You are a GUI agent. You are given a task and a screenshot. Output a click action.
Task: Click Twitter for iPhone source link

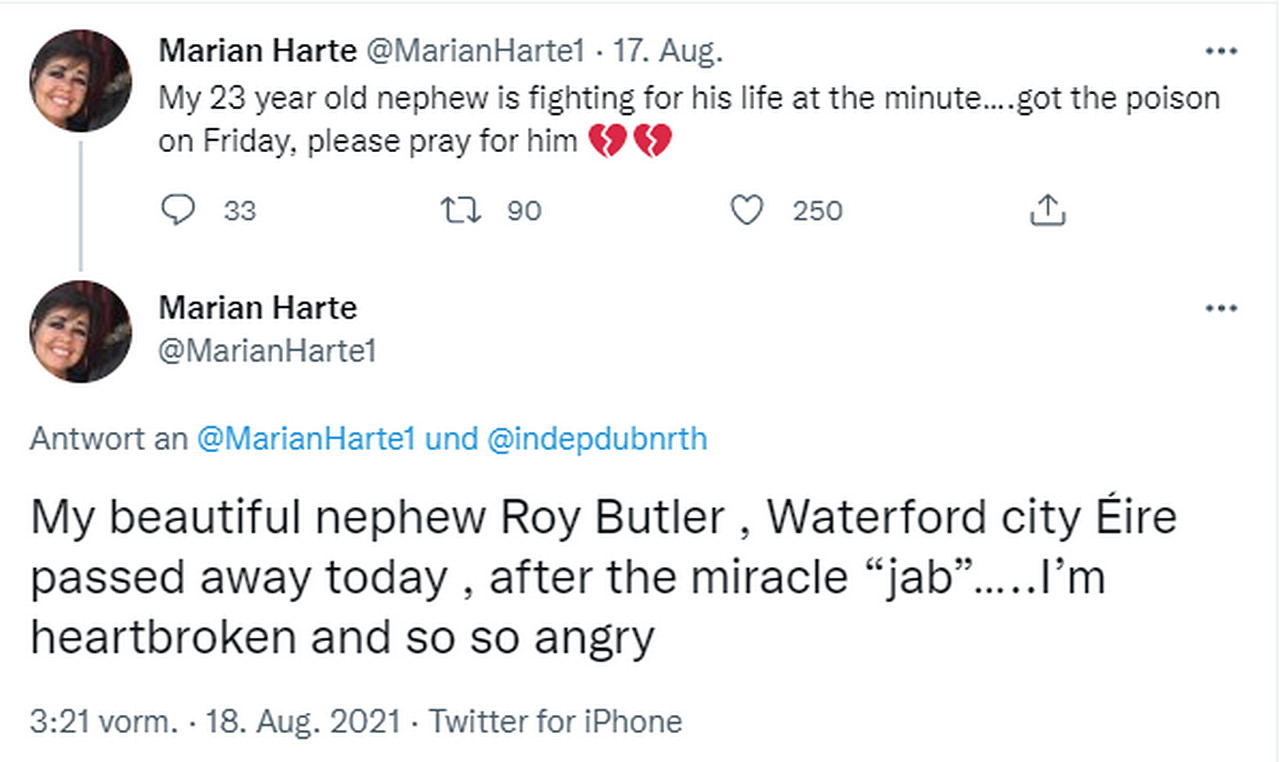pos(555,721)
